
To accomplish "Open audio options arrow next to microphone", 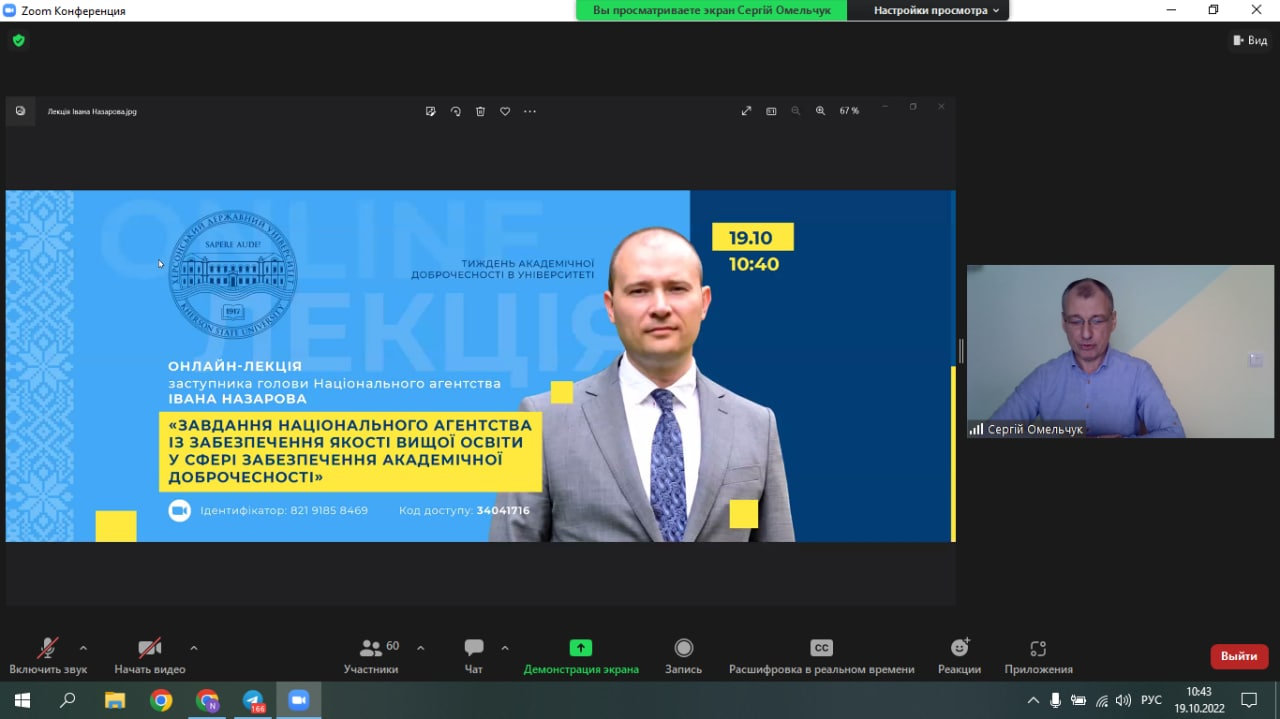I will click(83, 648).
